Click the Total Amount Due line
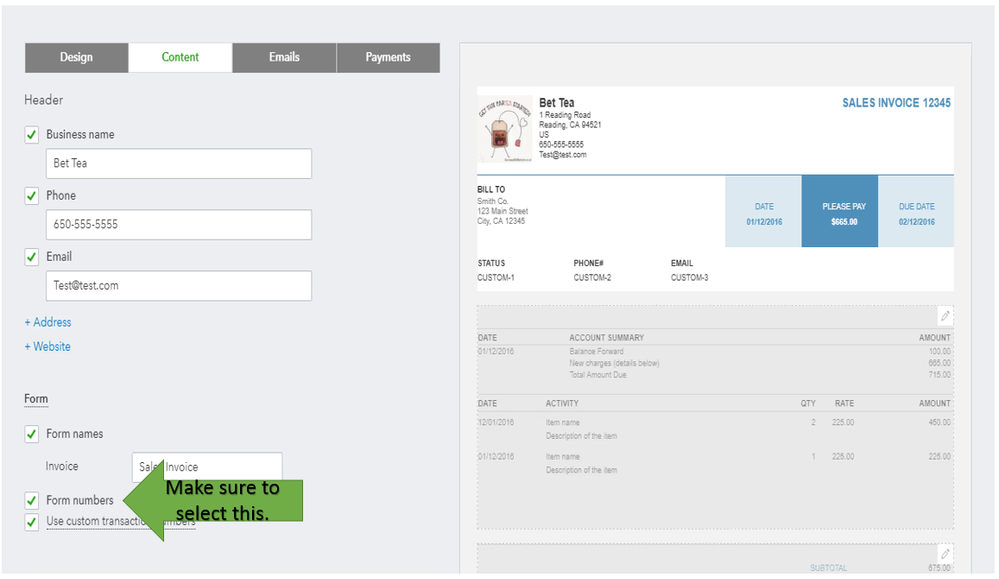999x579 pixels. 598,375
